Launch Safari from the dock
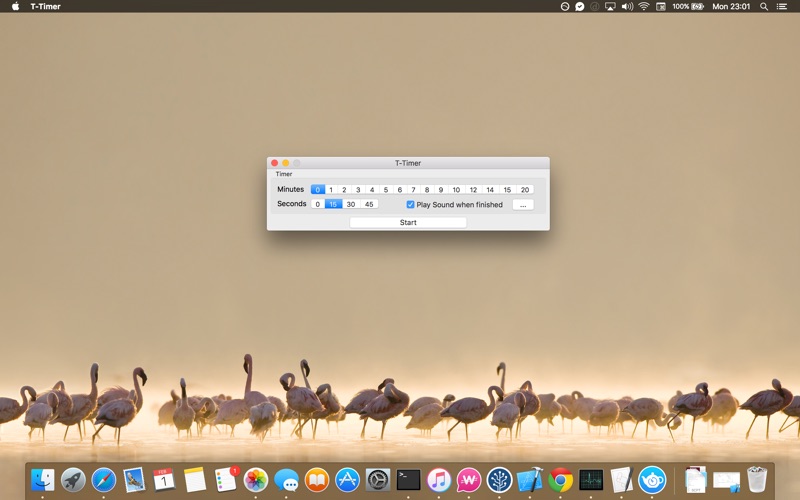 click(104, 480)
